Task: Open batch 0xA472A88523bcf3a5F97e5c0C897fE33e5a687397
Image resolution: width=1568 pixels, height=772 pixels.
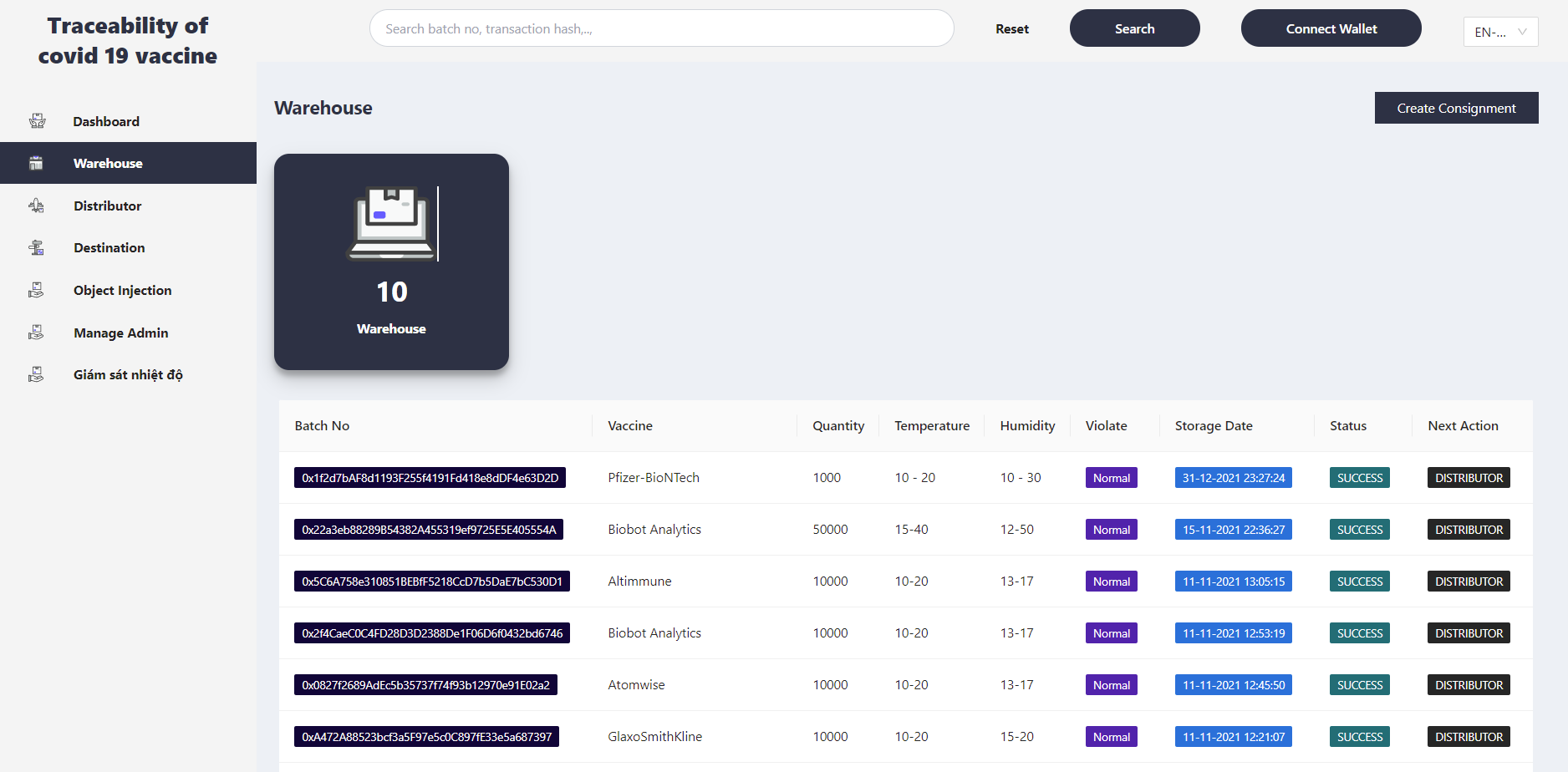Action: (426, 737)
